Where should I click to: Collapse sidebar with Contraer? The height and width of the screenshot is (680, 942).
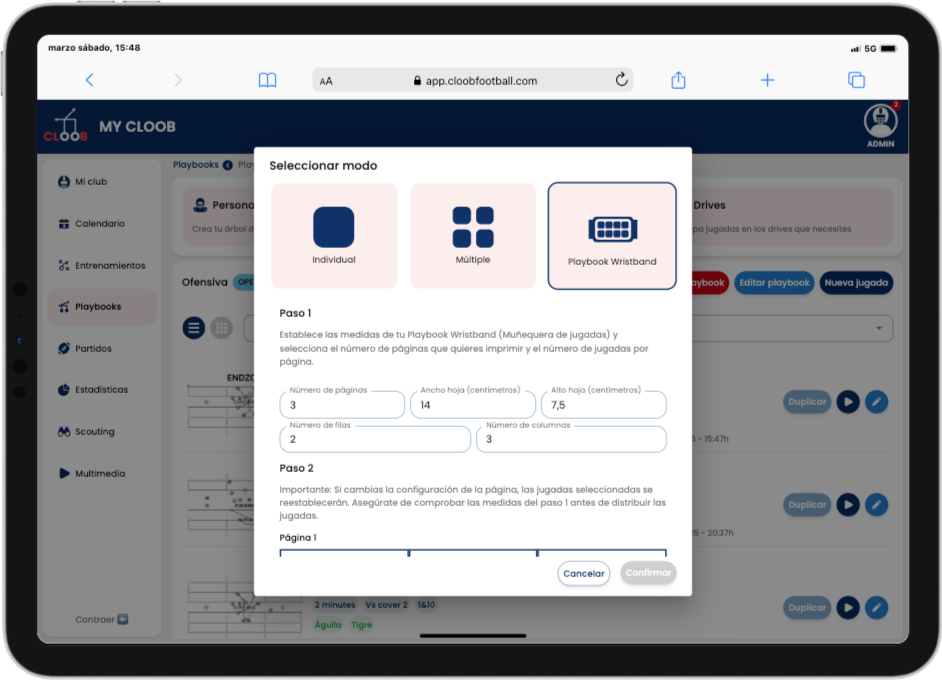101,620
